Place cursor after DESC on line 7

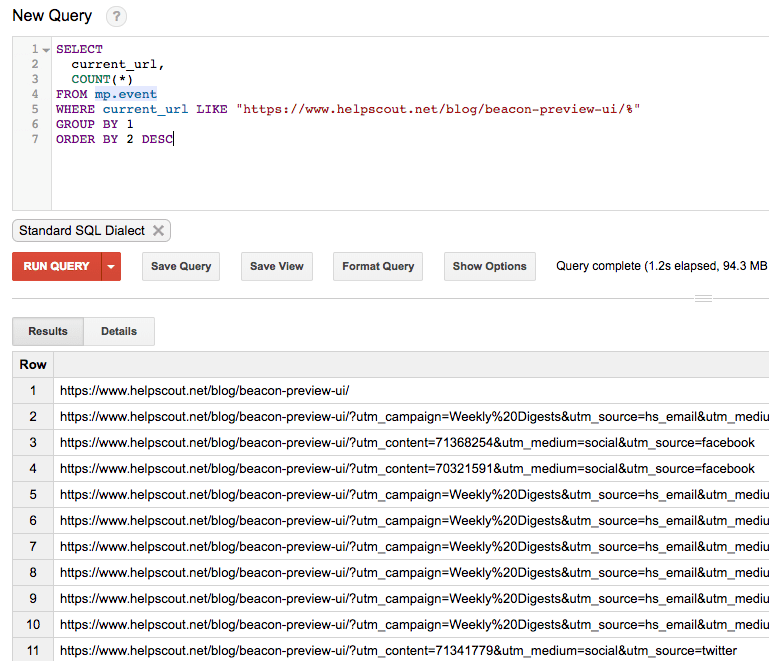coord(174,139)
